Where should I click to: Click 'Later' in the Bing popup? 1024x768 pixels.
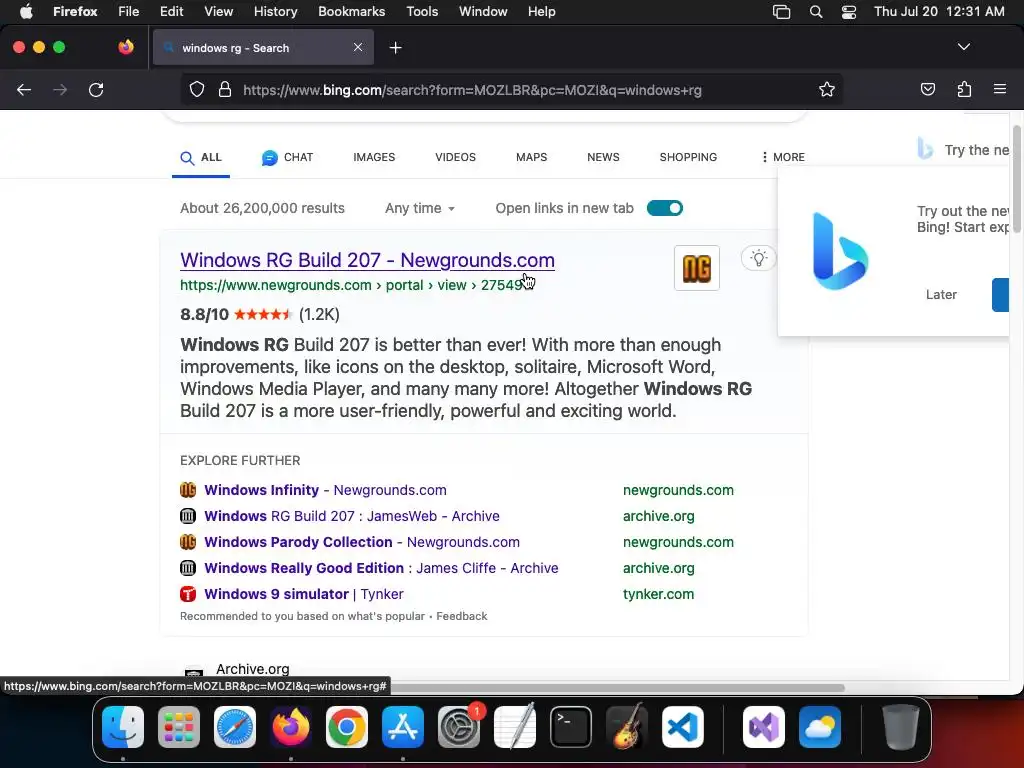pyautogui.click(x=941, y=295)
